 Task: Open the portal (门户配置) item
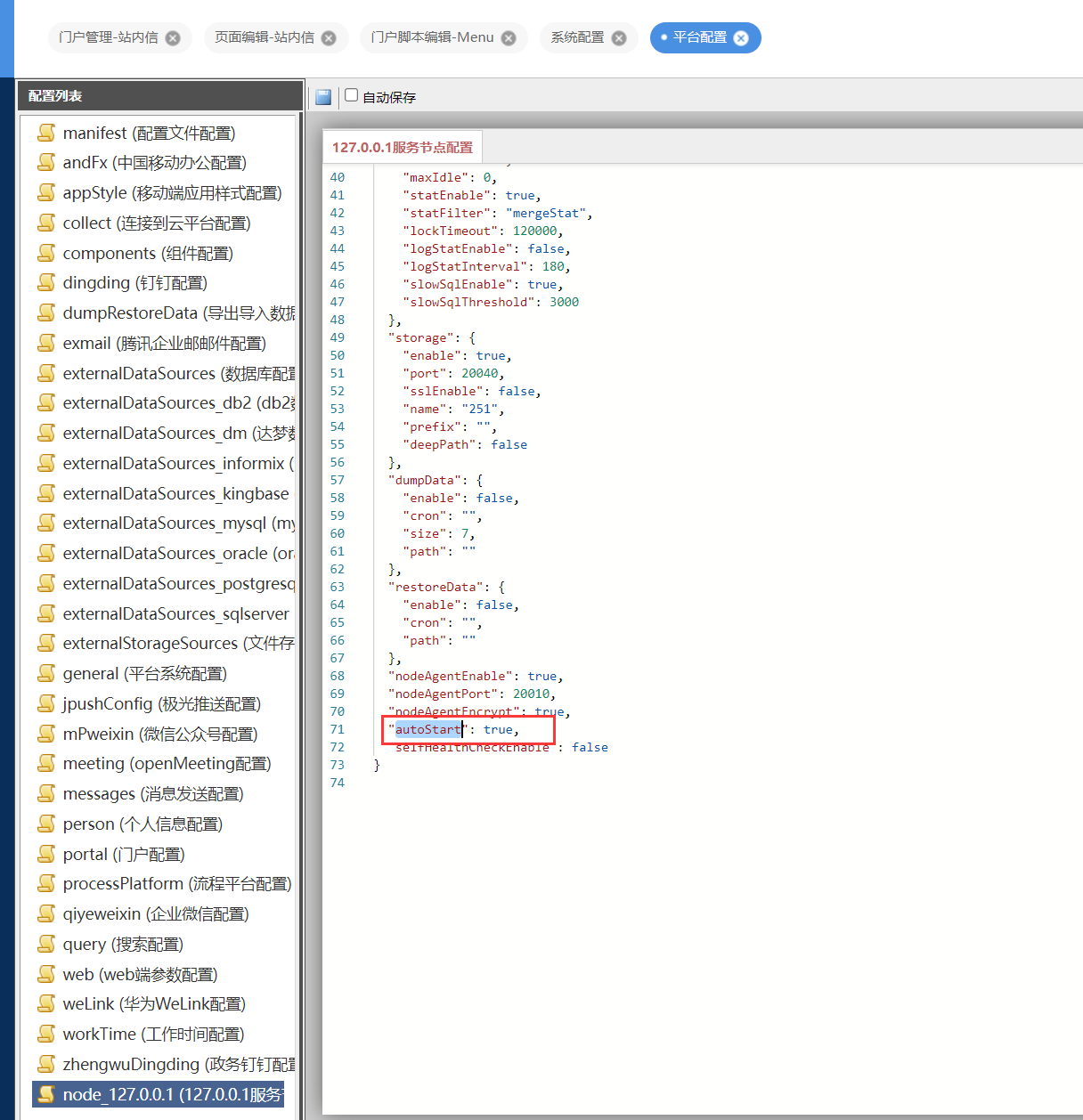[x=124, y=855]
